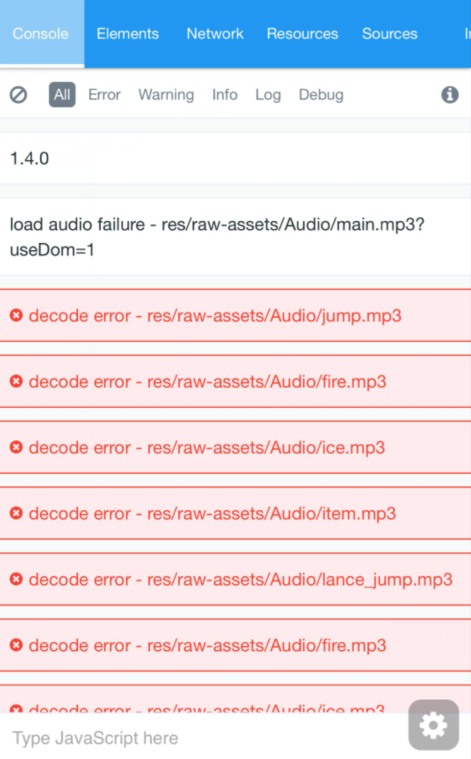This screenshot has width=471, height=759.
Task: Clear the console log with the ban icon
Action: [18, 95]
